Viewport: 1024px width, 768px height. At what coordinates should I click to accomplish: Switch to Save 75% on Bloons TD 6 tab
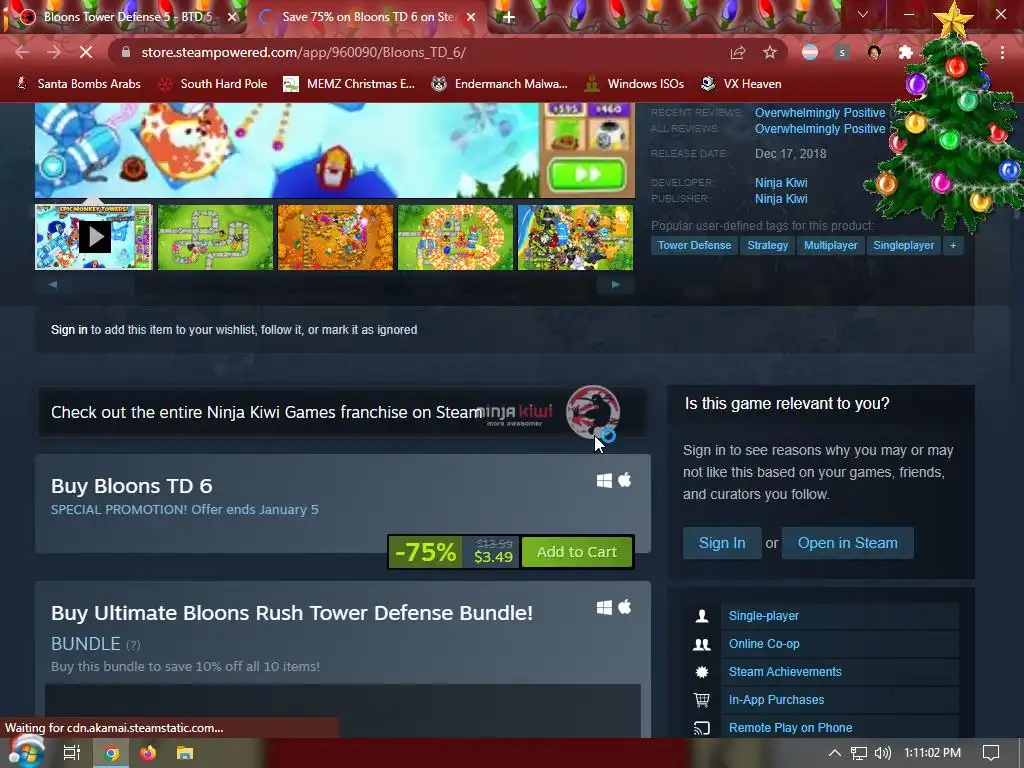point(366,17)
